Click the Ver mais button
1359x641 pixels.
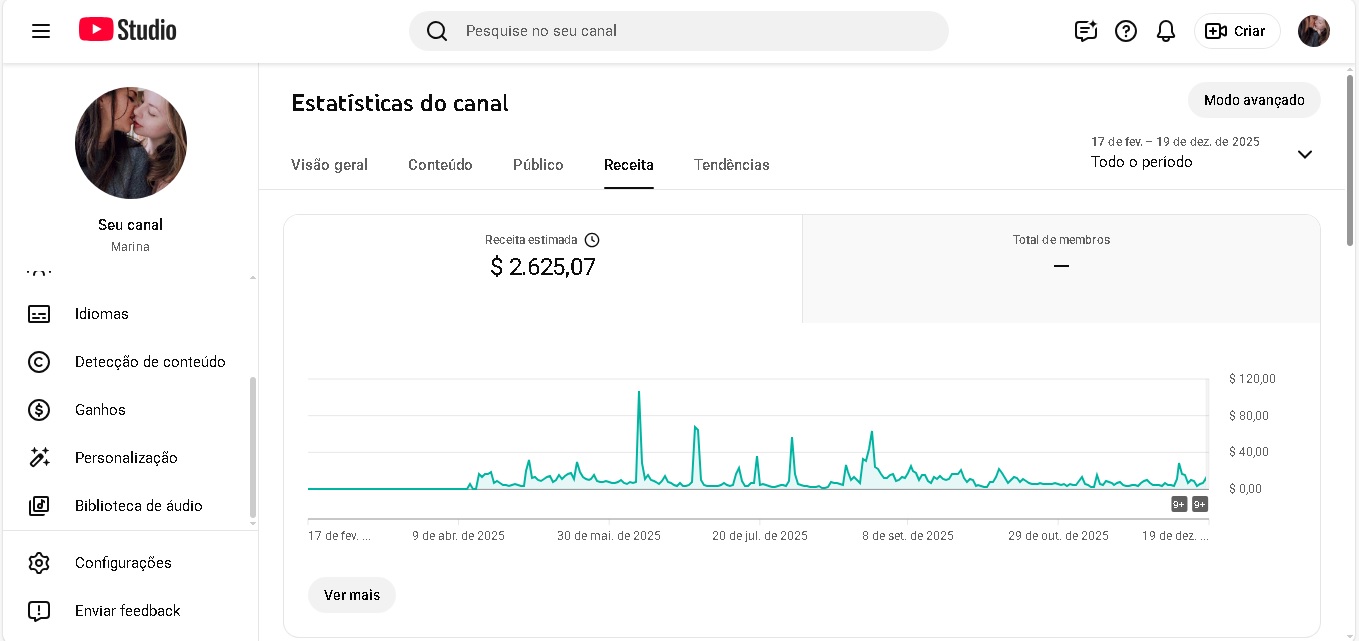coord(352,595)
